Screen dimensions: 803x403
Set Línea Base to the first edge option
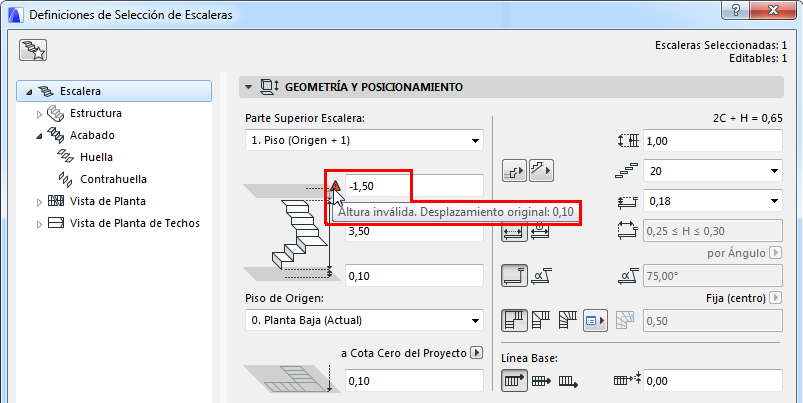tap(514, 381)
